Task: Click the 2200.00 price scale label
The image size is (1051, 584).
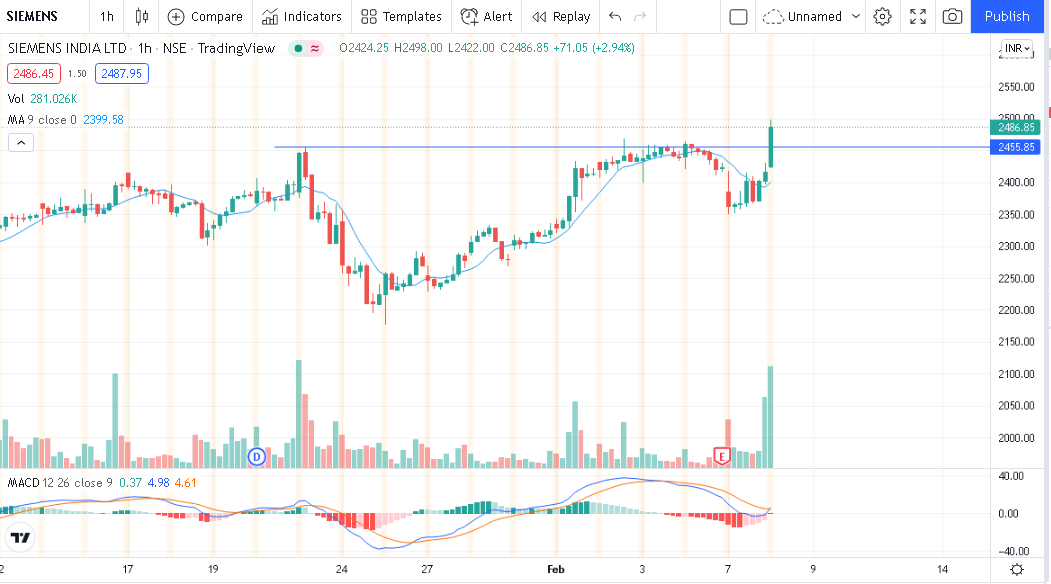Action: tap(1016, 310)
